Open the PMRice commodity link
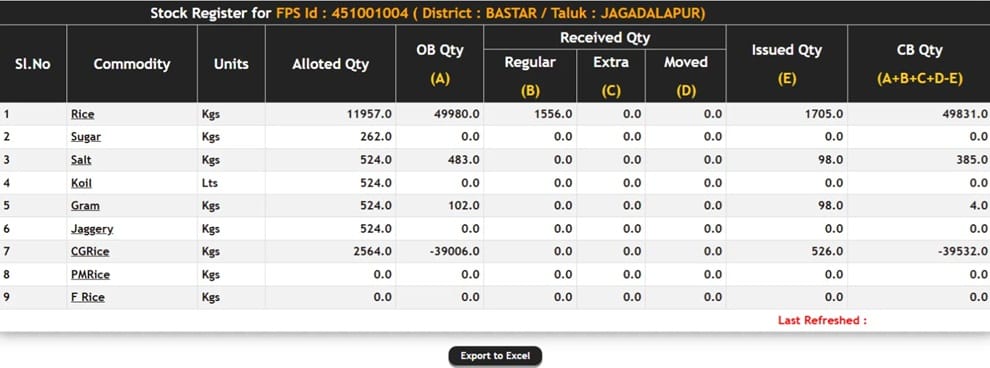 tap(90, 275)
